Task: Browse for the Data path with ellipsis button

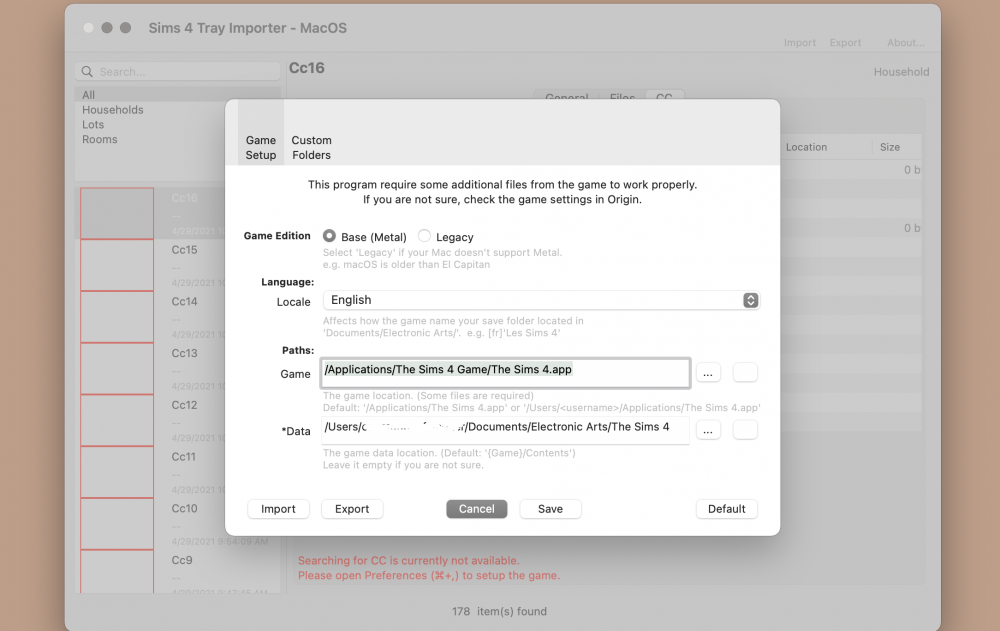Action: [708, 430]
